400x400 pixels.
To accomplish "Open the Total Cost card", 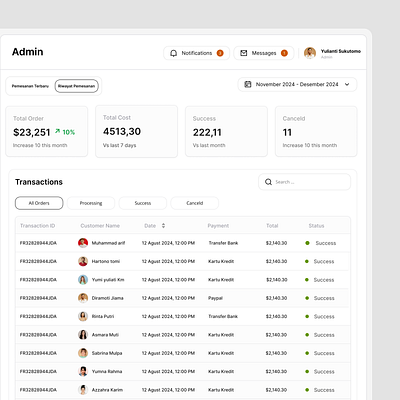I will [x=137, y=131].
